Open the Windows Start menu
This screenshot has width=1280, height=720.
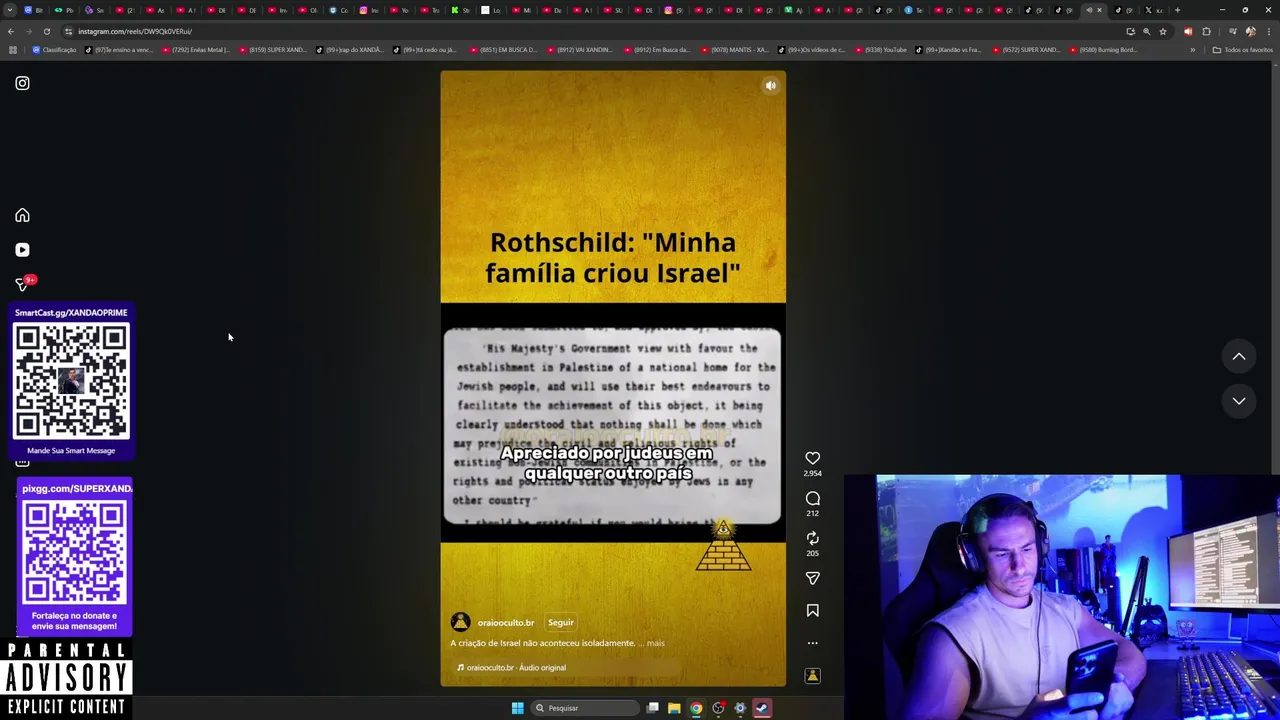tap(517, 708)
